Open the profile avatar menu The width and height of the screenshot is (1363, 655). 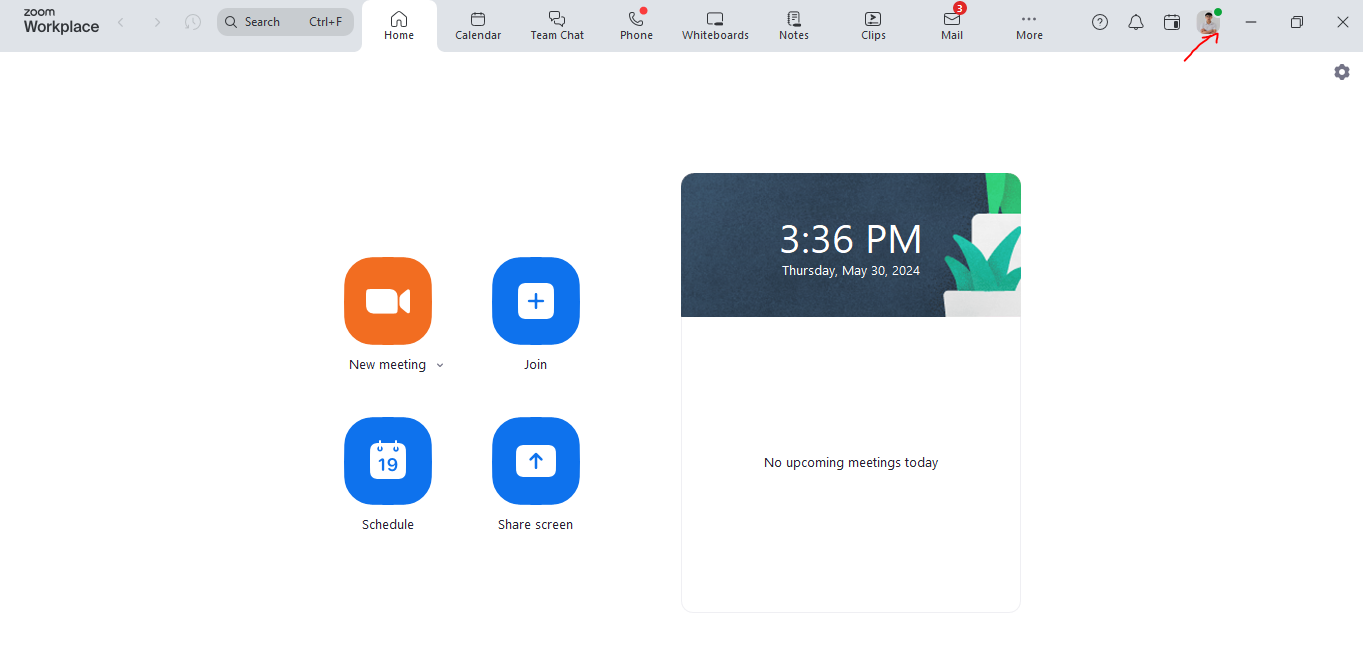click(x=1208, y=22)
